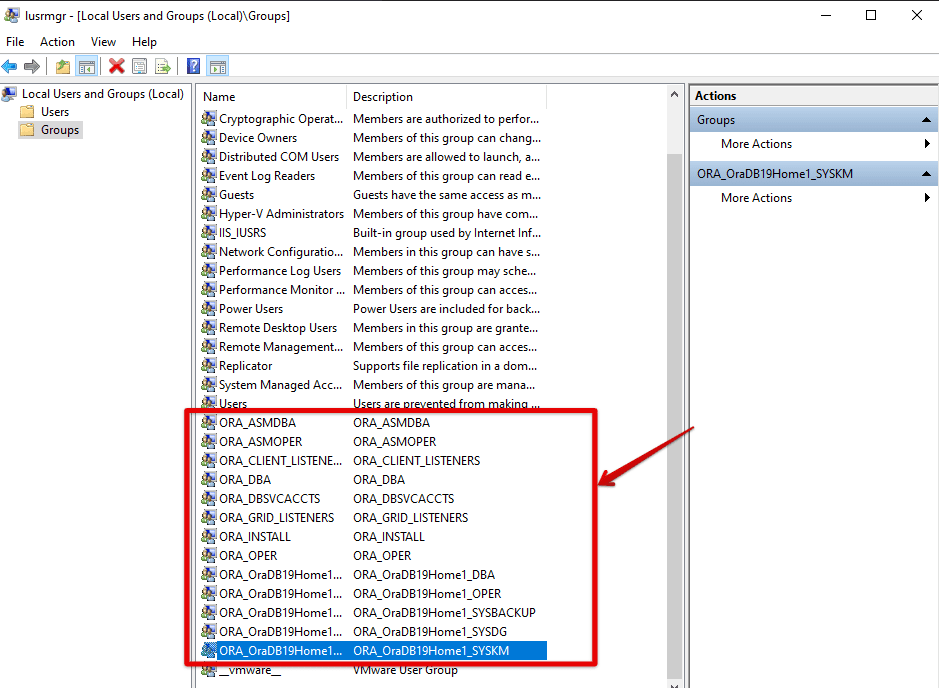Screen dimensions: 939x688
Task: Collapse the ORA_OraDB19Home1_SYSKM actions section
Action: [x=926, y=174]
